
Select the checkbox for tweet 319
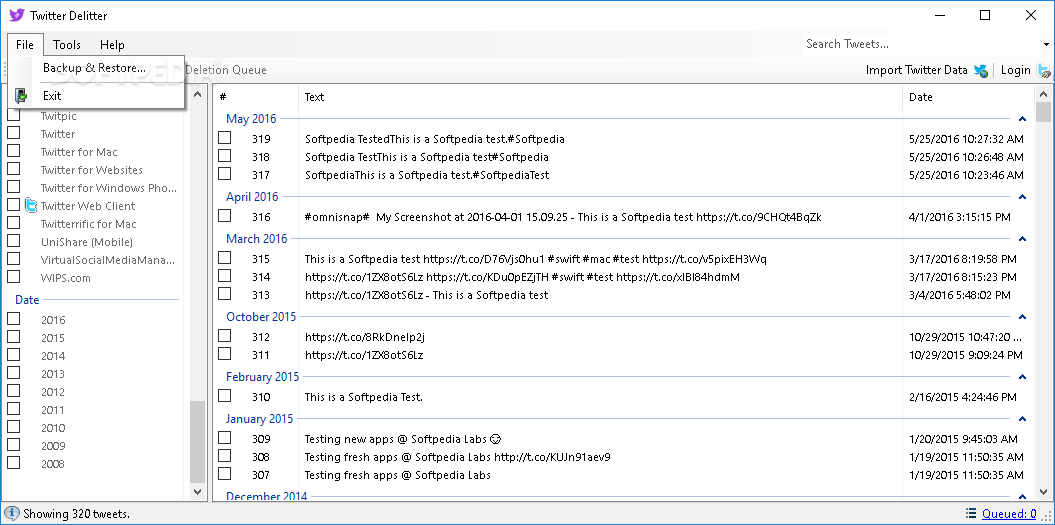(225, 138)
